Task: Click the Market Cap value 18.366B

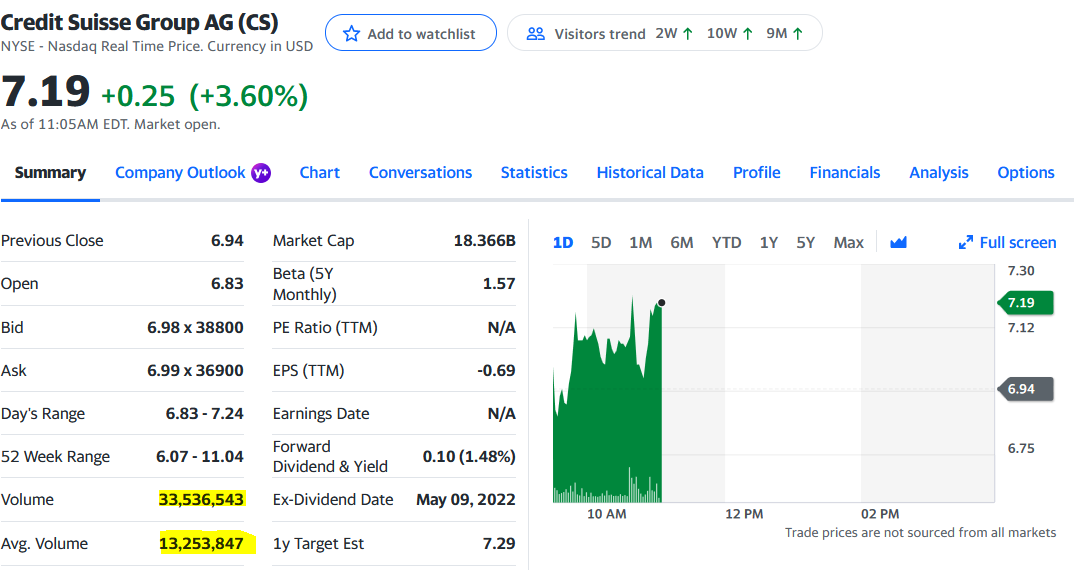Action: click(484, 240)
